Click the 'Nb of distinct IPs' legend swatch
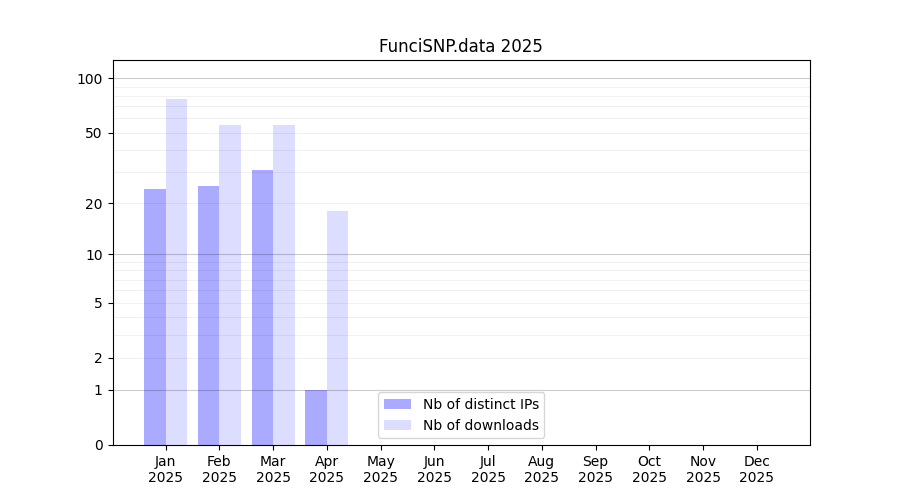Viewport: 900px width, 500px height. (x=397, y=404)
